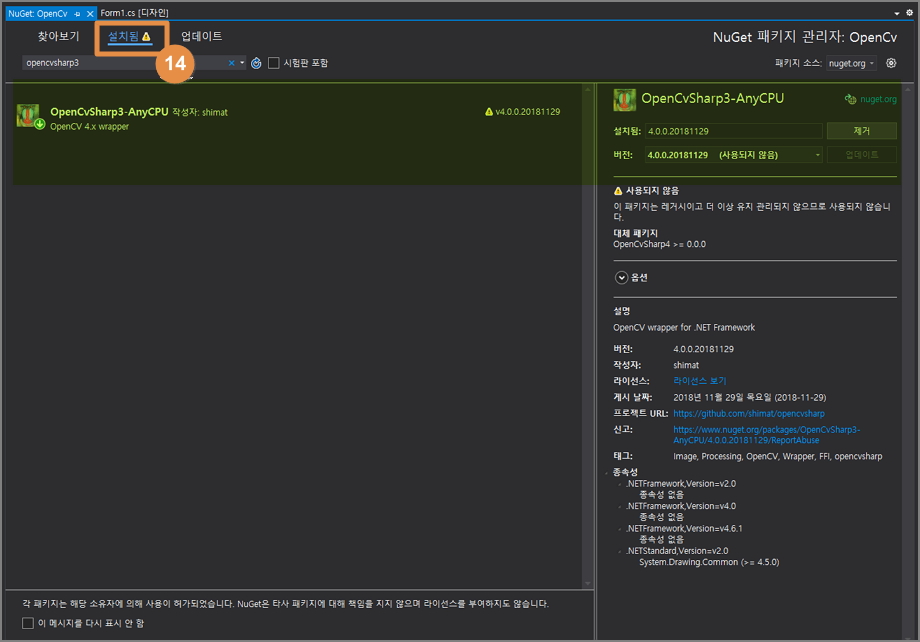Click the 사용되지 않음 warning icon

(x=618, y=191)
